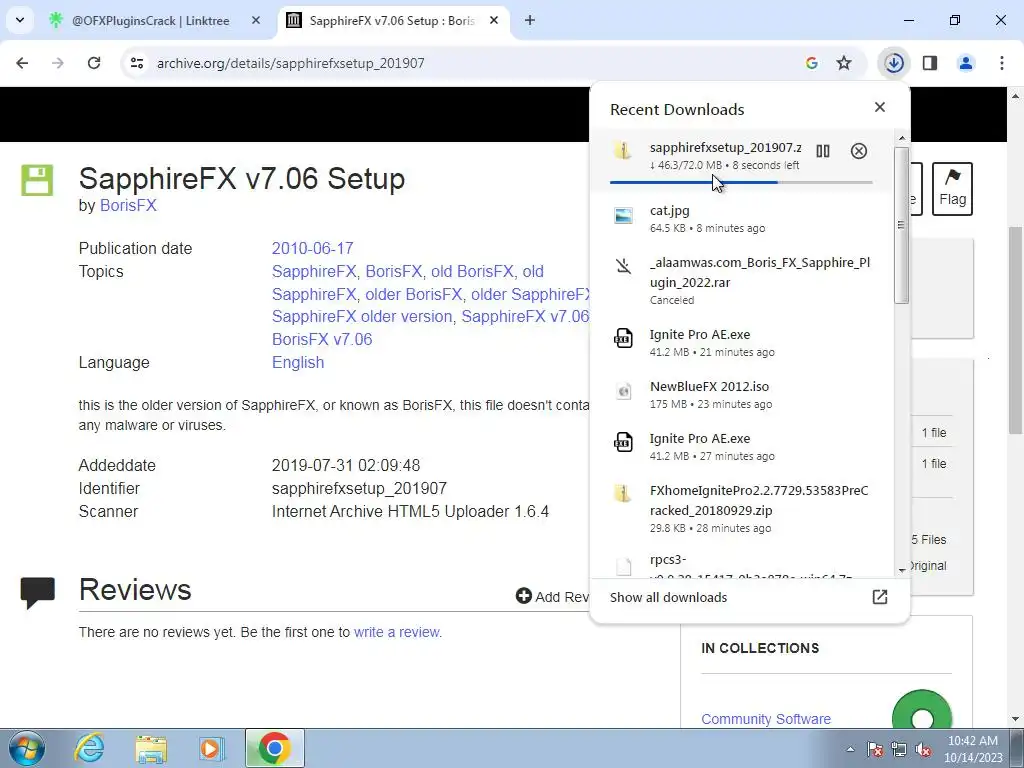Close the SapphireFX Setup tab
Viewport: 1024px width, 768px height.
494,20
